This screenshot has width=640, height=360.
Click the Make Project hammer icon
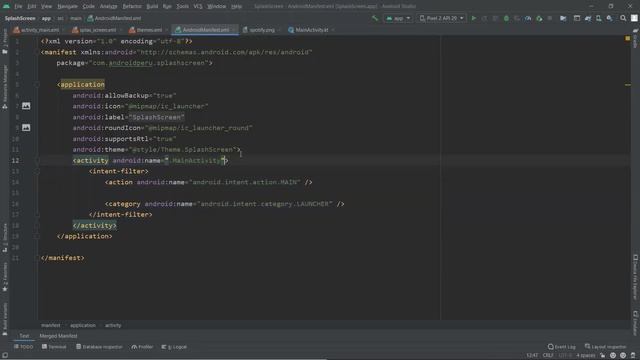[x=375, y=18]
